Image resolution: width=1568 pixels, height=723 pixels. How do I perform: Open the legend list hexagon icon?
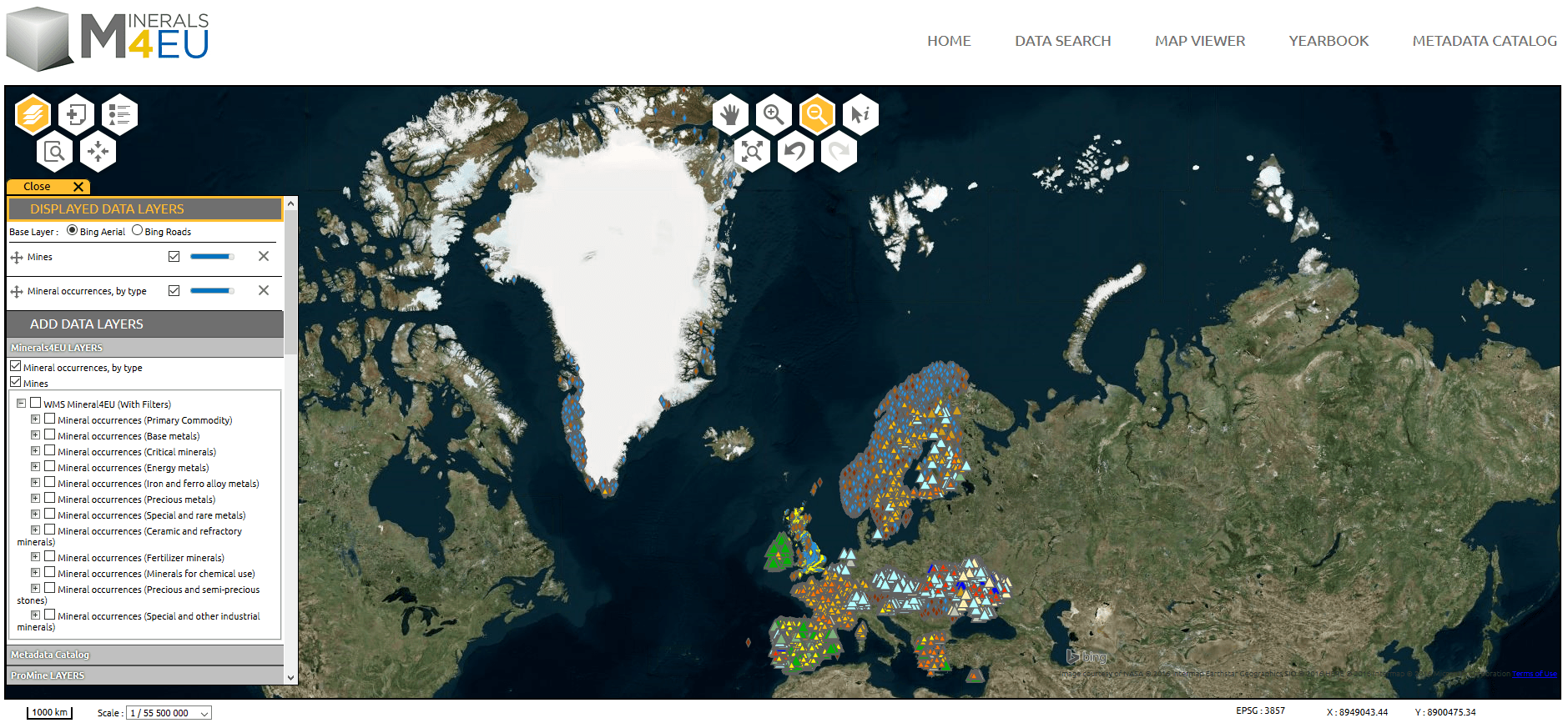[x=119, y=114]
